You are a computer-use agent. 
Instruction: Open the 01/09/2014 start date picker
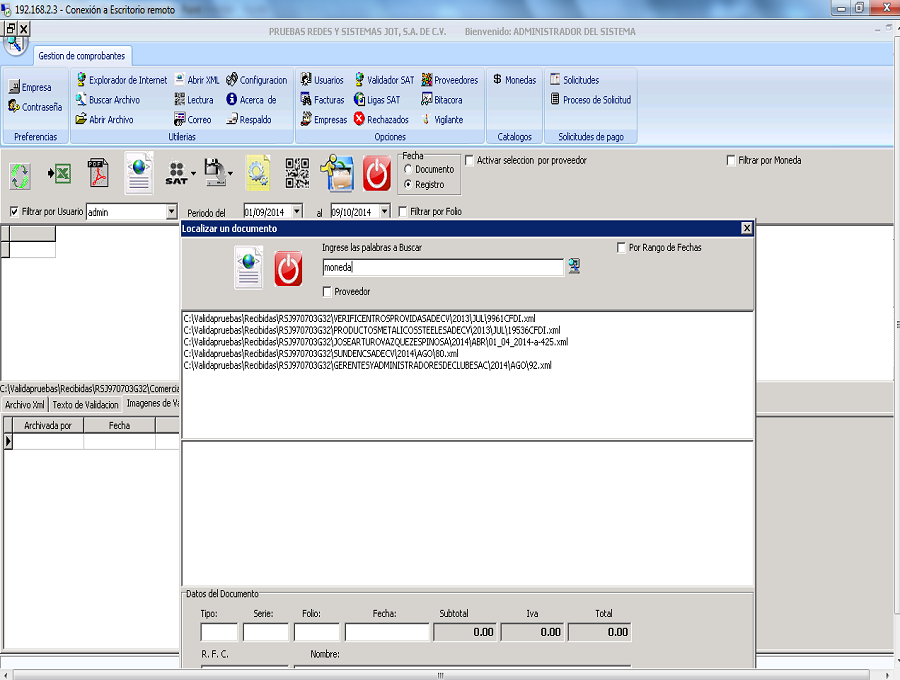click(297, 212)
